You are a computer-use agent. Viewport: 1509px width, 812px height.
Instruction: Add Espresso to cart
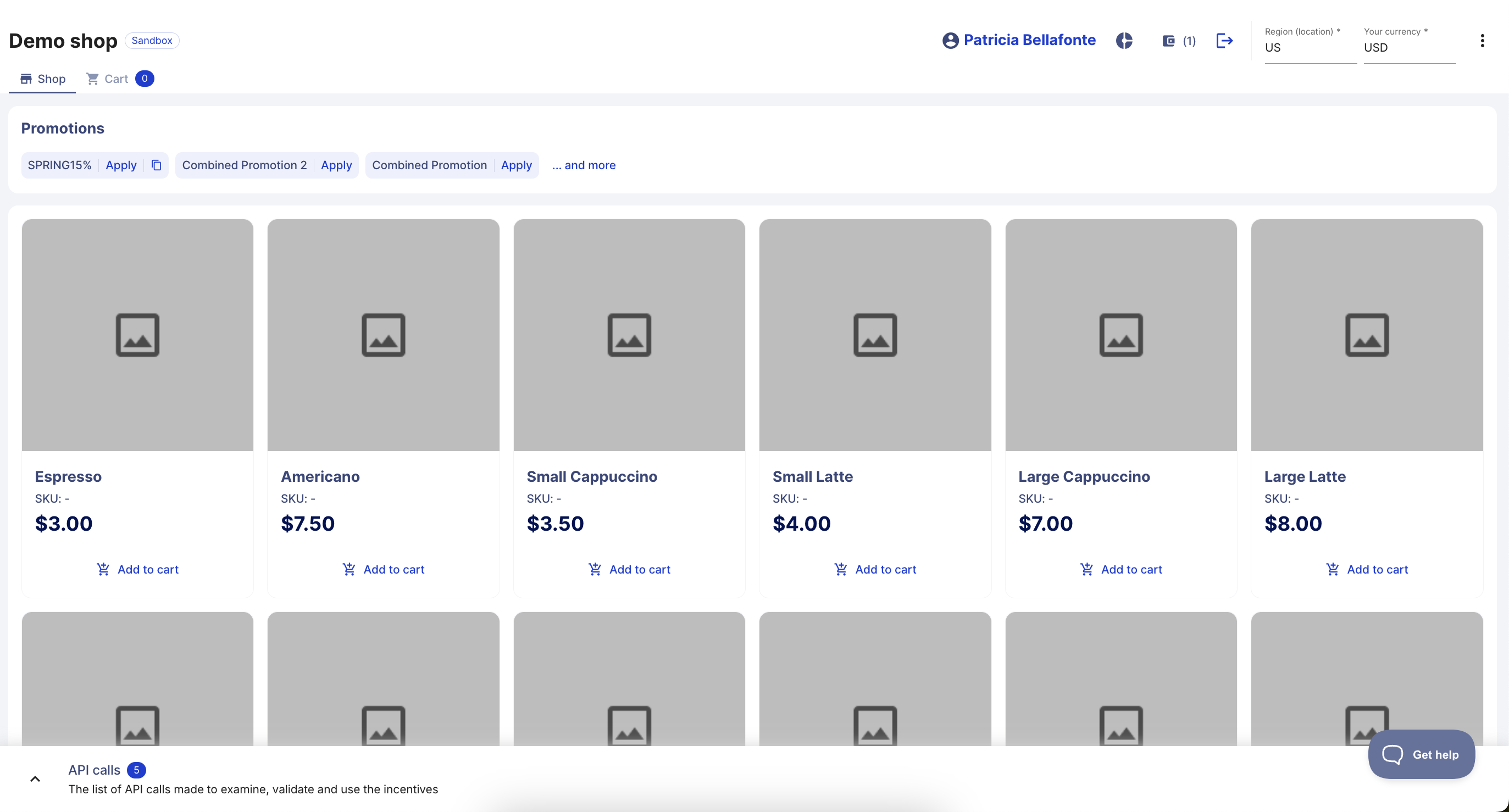(137, 569)
